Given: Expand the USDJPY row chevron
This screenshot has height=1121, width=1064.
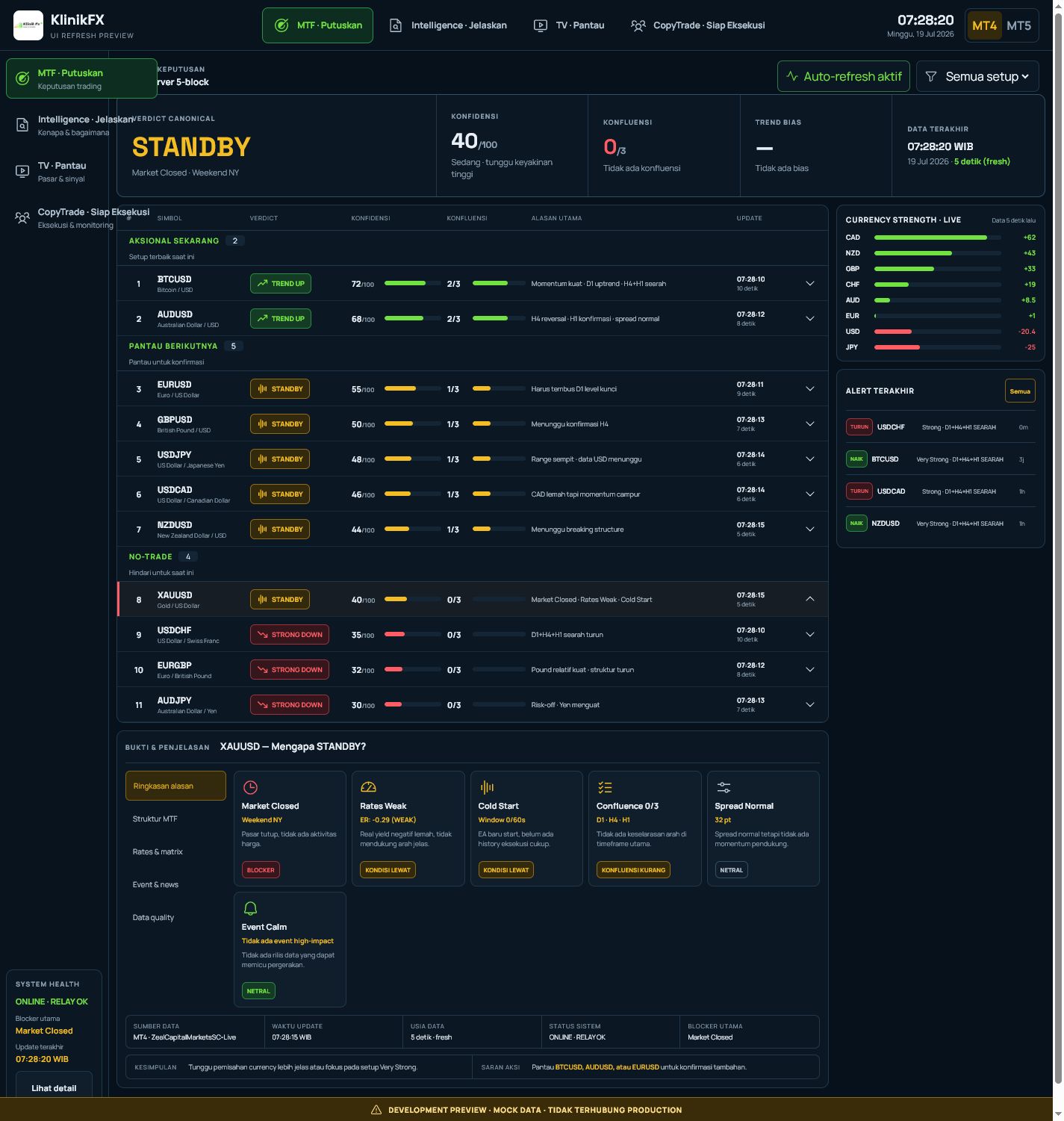Looking at the screenshot, I should click(x=810, y=459).
